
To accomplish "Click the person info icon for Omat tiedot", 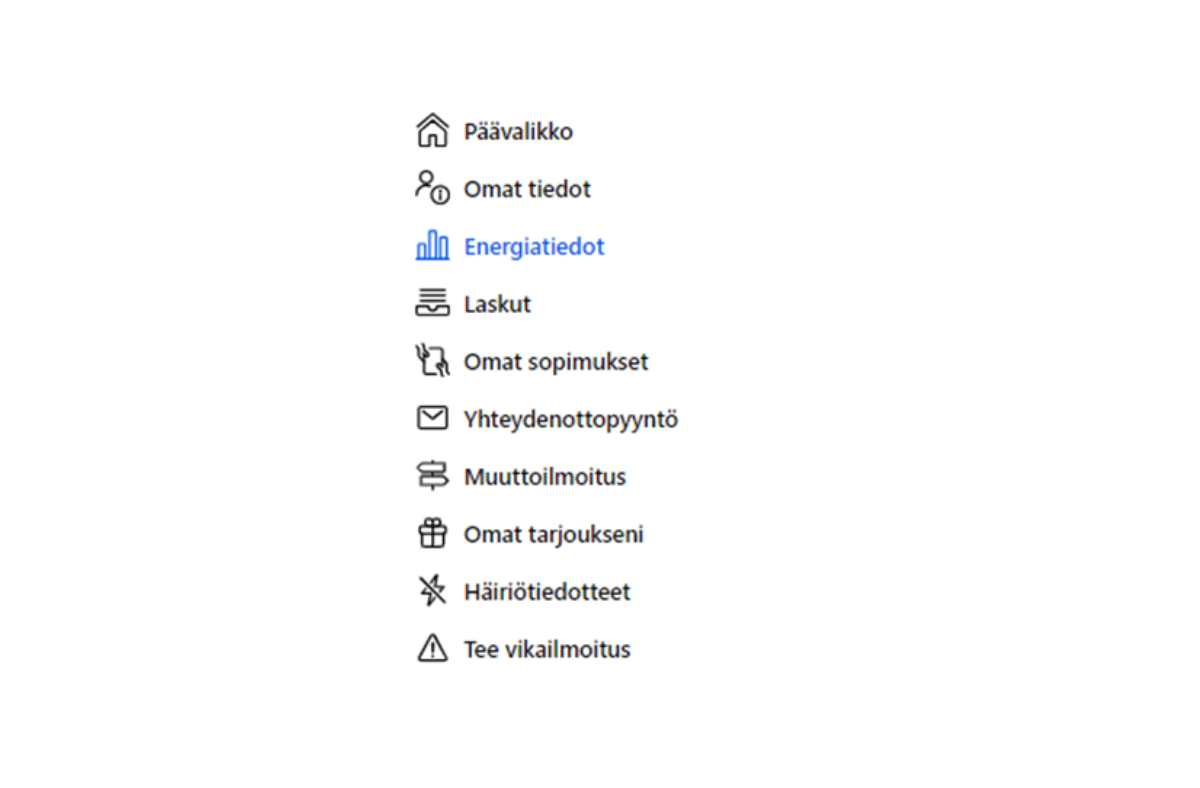I will point(432,188).
